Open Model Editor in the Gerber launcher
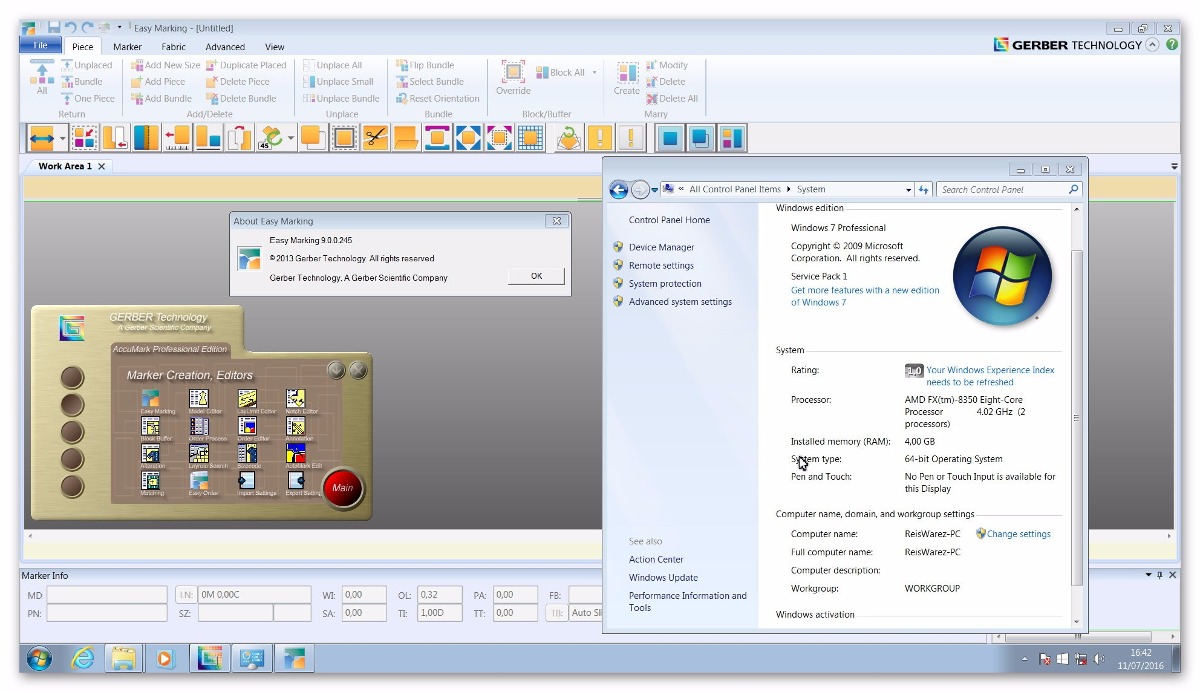Viewport: 1200px width, 692px height. tap(199, 400)
